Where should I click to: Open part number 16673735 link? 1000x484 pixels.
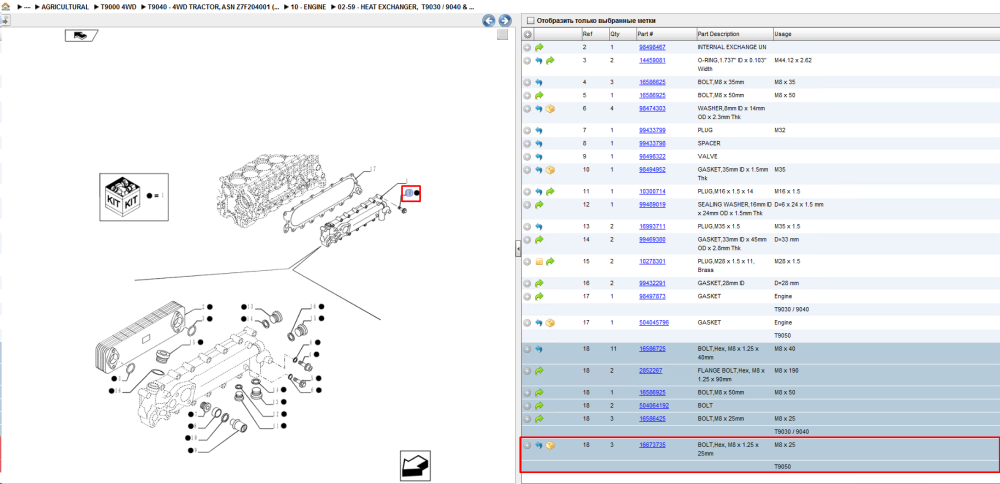[652, 445]
